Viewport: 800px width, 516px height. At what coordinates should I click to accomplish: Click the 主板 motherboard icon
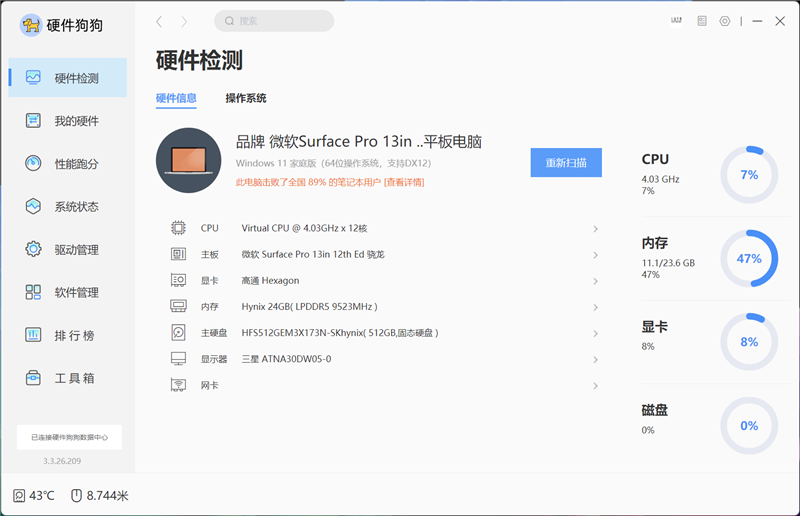178,254
